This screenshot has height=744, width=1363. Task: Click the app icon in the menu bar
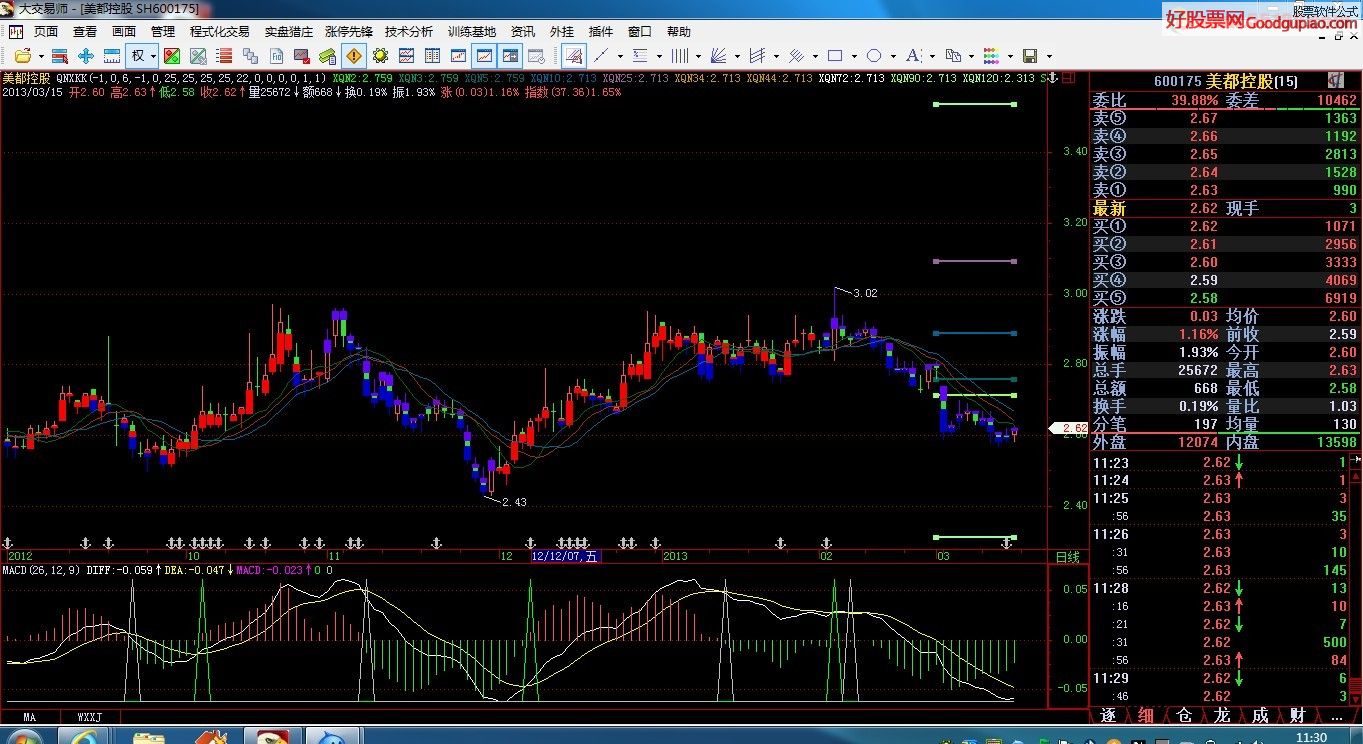click(x=15, y=32)
